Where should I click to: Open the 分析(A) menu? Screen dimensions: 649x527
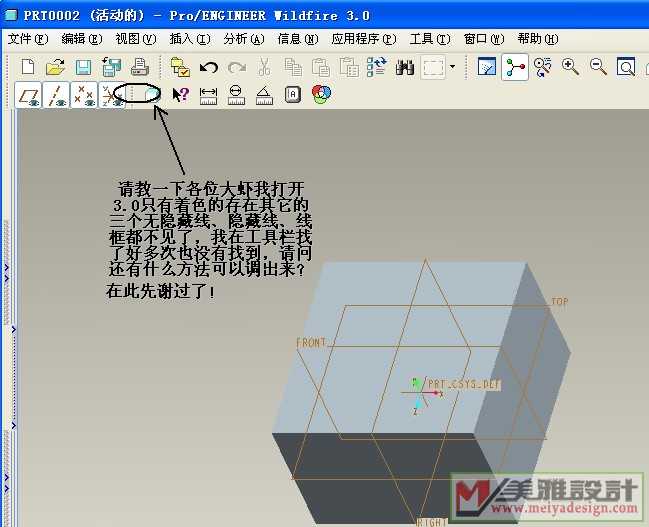[x=244, y=39]
